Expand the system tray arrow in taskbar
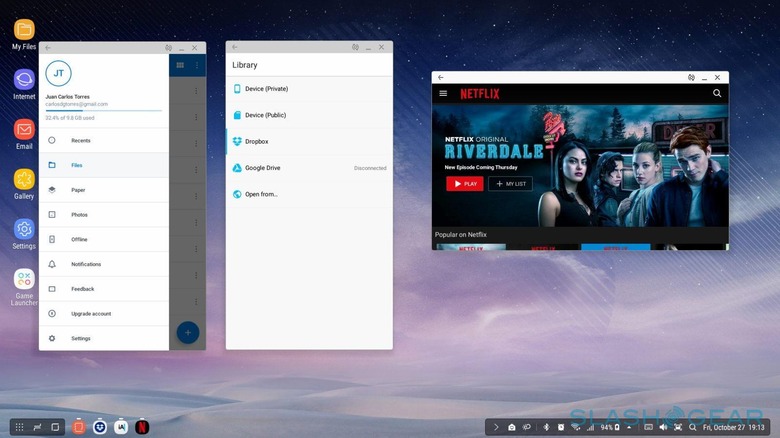 tap(495, 427)
